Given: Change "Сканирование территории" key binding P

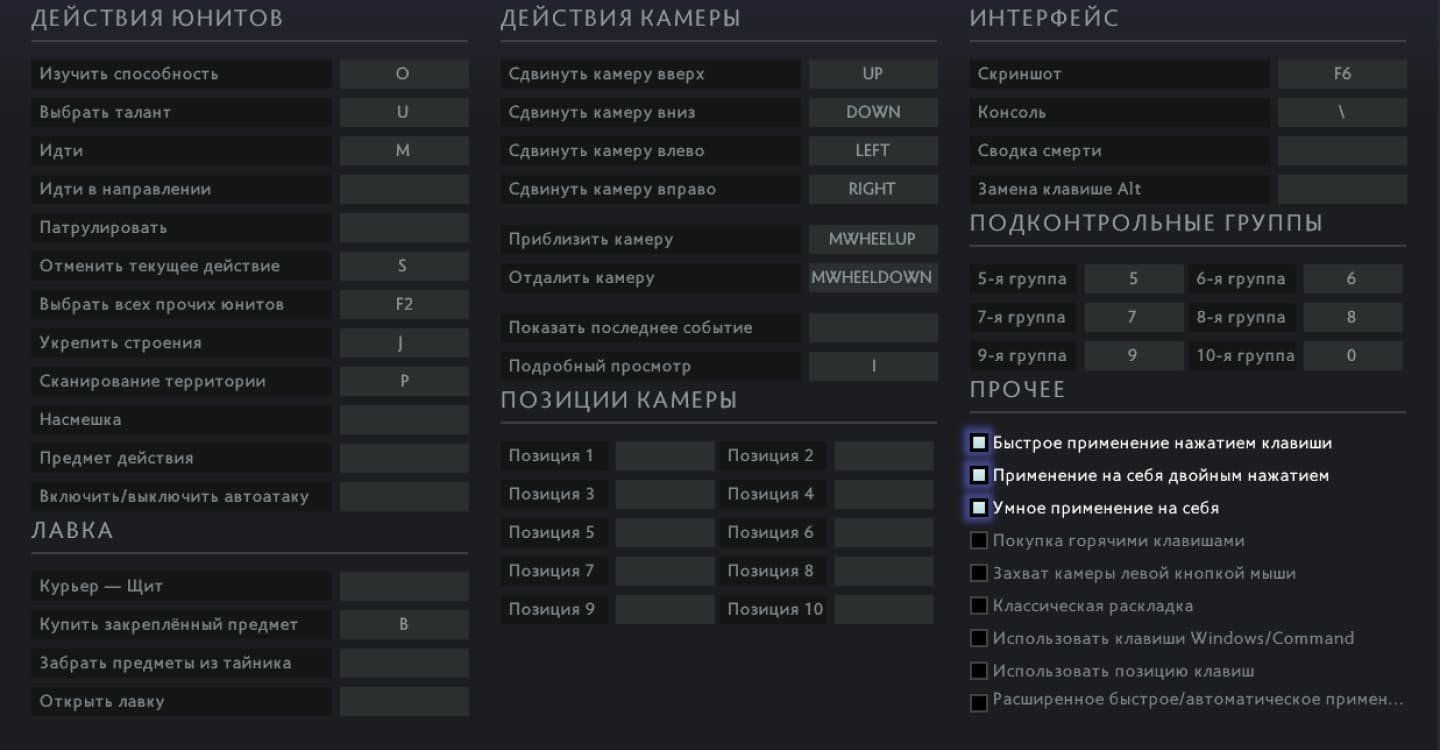Looking at the screenshot, I should point(404,381).
